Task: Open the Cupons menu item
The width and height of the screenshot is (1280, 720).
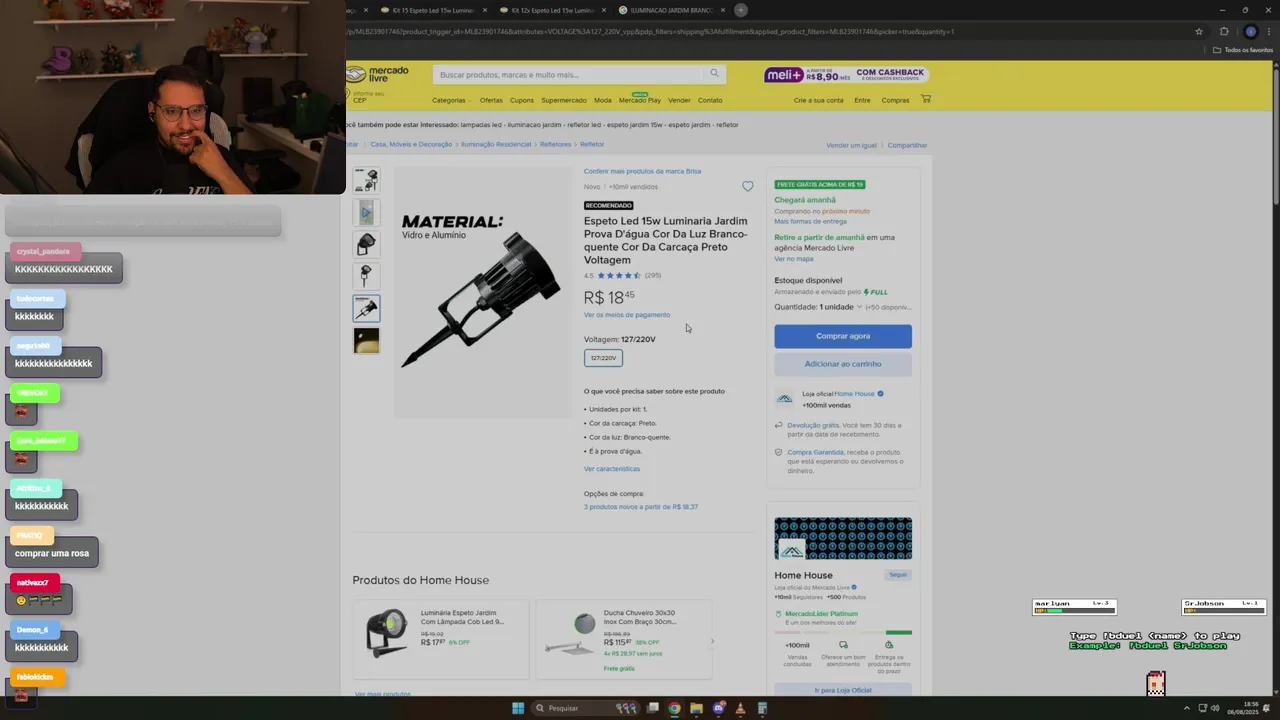Action: (522, 100)
